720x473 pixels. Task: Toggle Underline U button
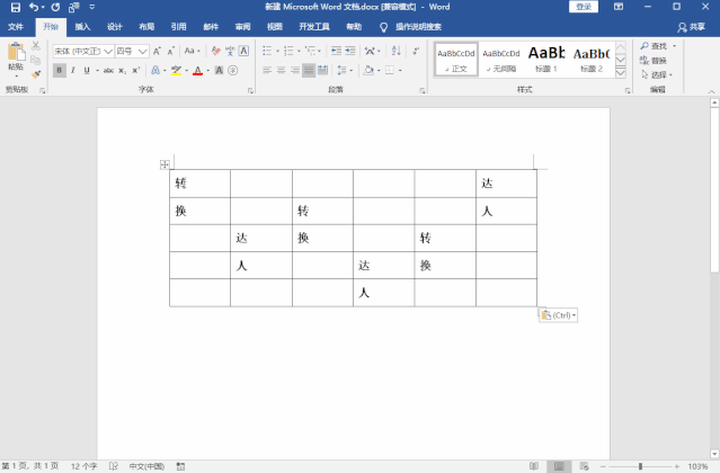point(87,70)
